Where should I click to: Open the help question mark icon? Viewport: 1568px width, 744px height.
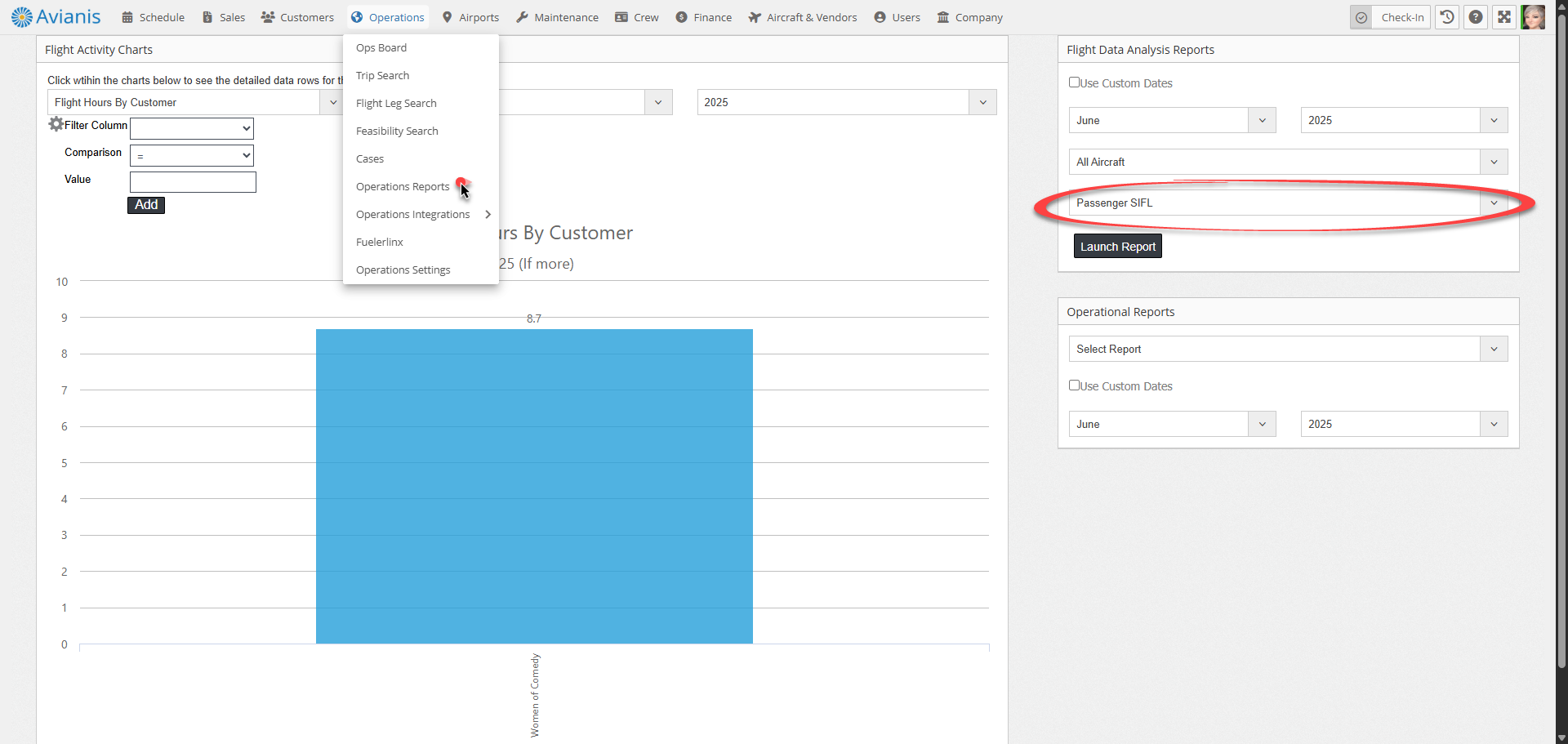(x=1476, y=17)
